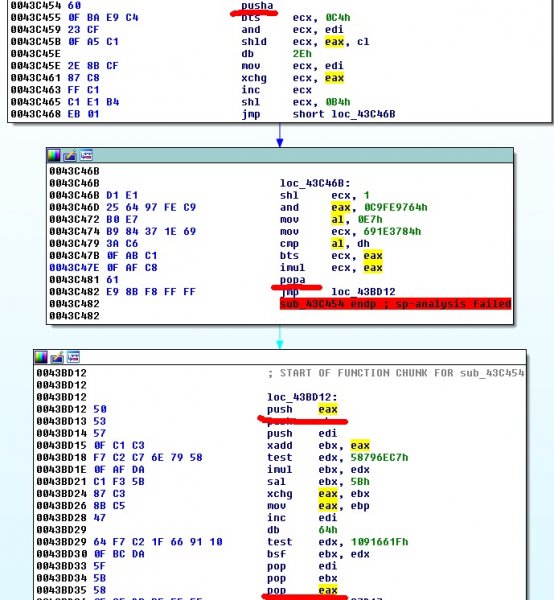Screen dimensions: 554x600
Task: Click the 'bts' mnemonic at address 0043C47B
Action: pyautogui.click(x=289, y=256)
